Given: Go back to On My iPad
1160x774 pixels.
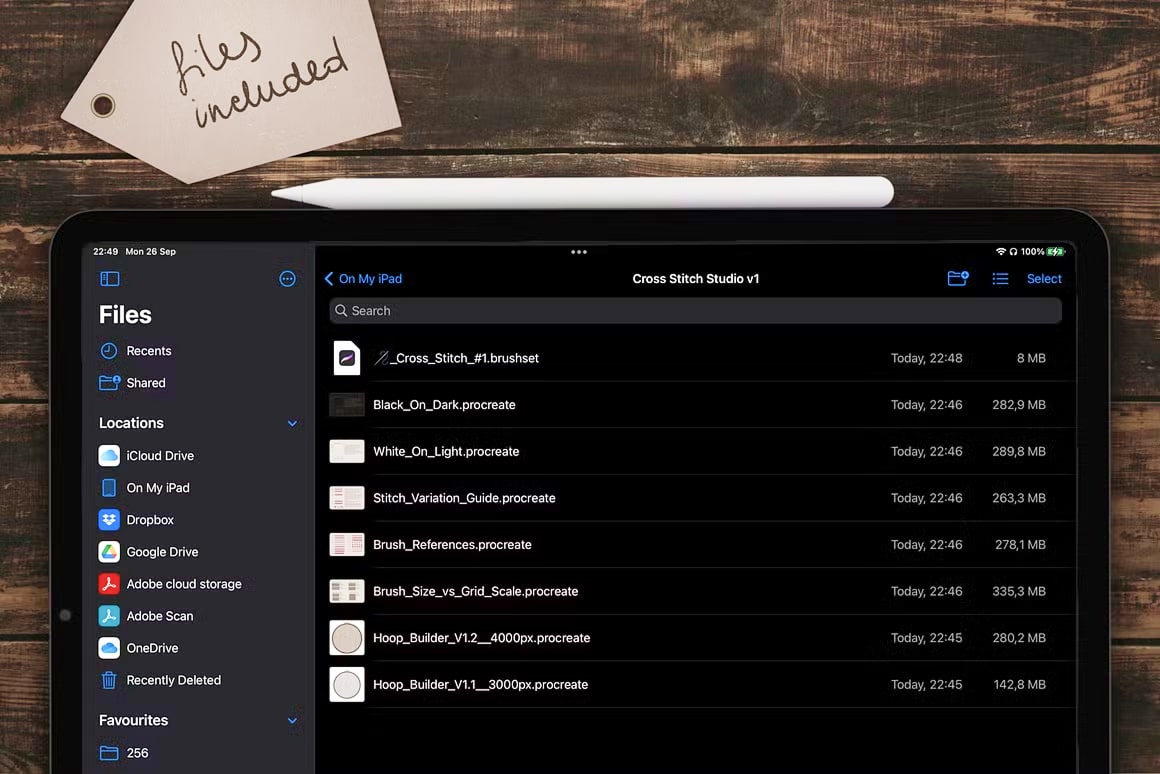Looking at the screenshot, I should pos(363,279).
